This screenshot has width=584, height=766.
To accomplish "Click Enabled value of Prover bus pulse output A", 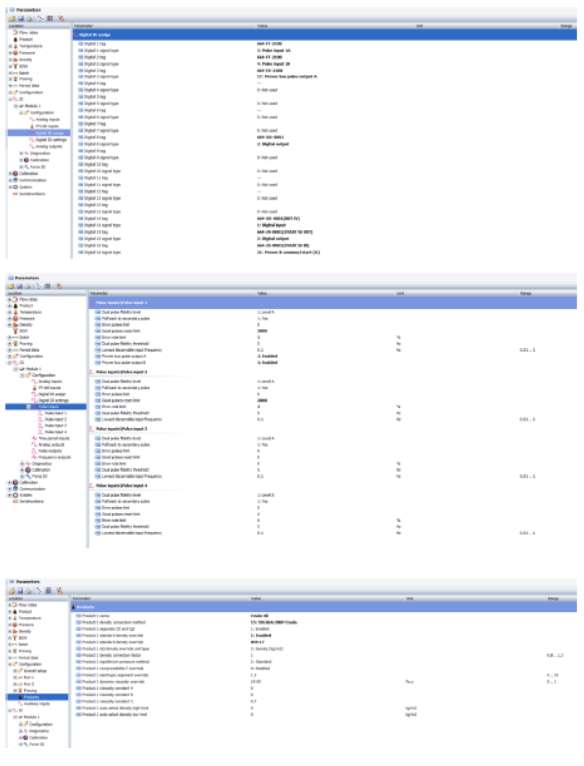I will 267,356.
